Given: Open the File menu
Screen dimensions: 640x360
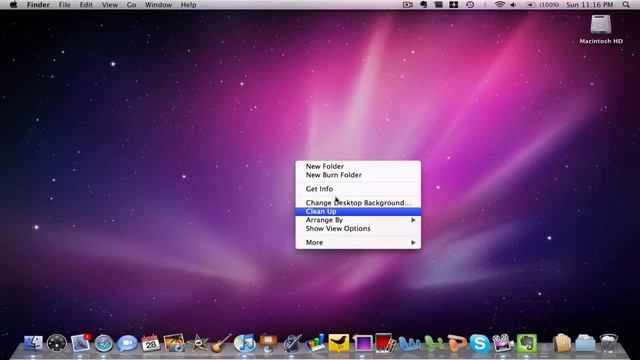Looking at the screenshot, I should (x=64, y=5).
